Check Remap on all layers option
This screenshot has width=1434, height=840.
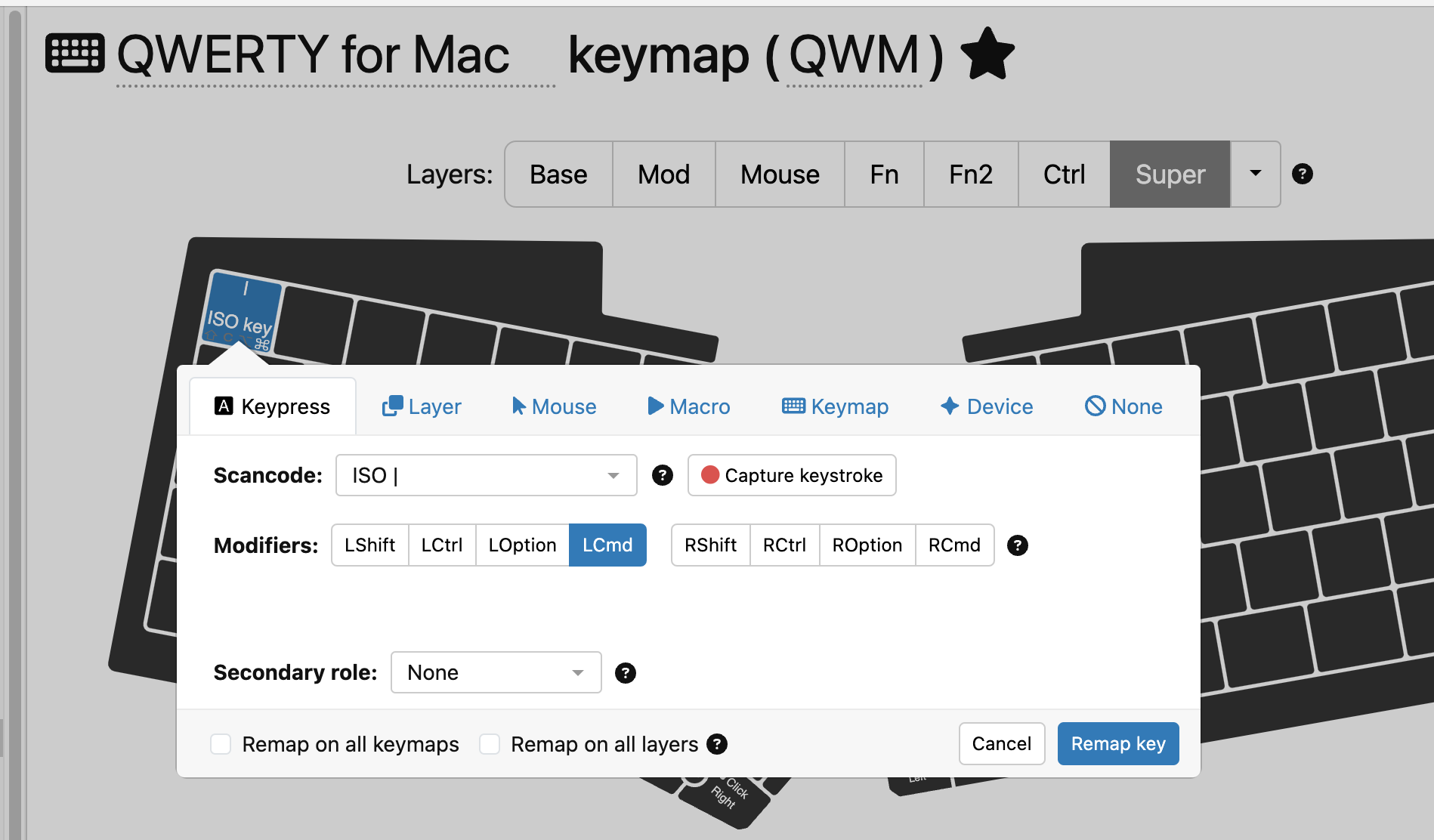point(490,744)
